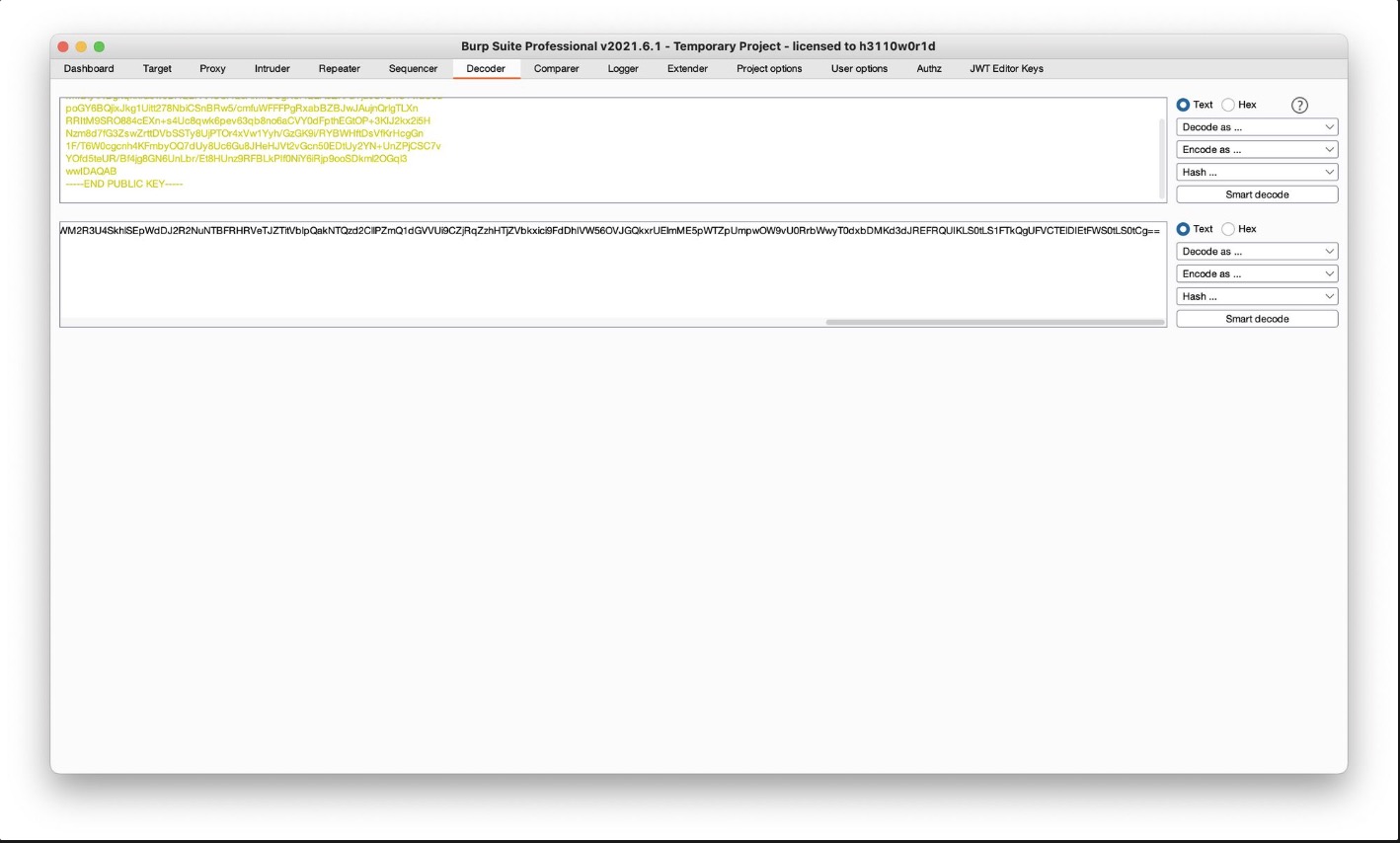Open the Target tab
Image resolution: width=1400 pixels, height=843 pixels.
click(x=157, y=69)
